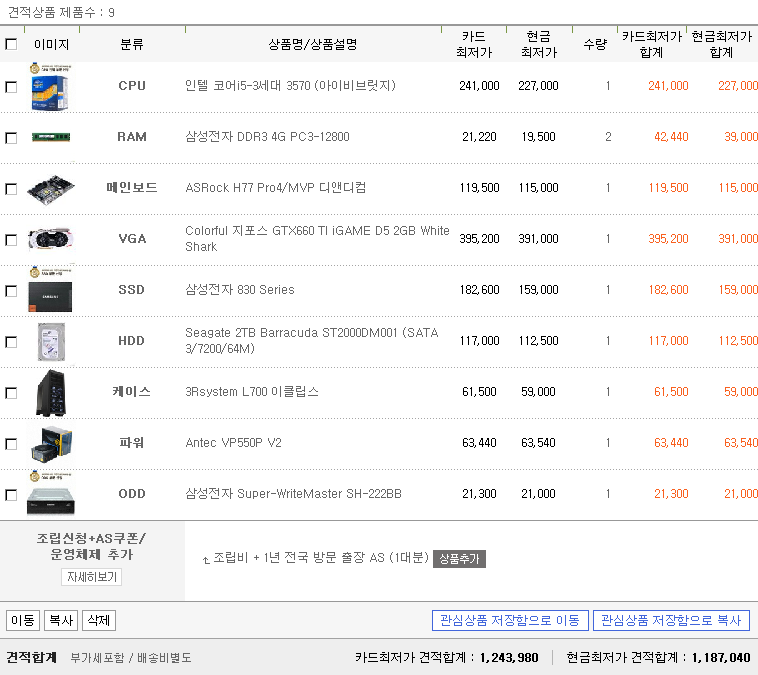Open the Seagate hard drive image

pyautogui.click(x=51, y=342)
